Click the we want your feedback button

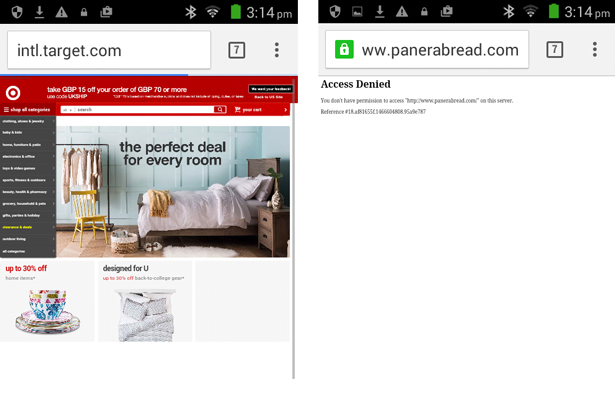(270, 89)
